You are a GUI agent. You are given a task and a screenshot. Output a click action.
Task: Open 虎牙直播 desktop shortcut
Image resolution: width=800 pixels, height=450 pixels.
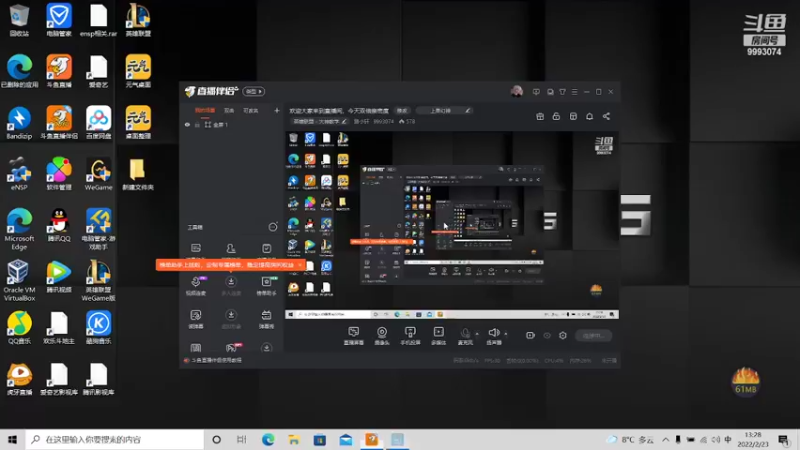point(19,379)
